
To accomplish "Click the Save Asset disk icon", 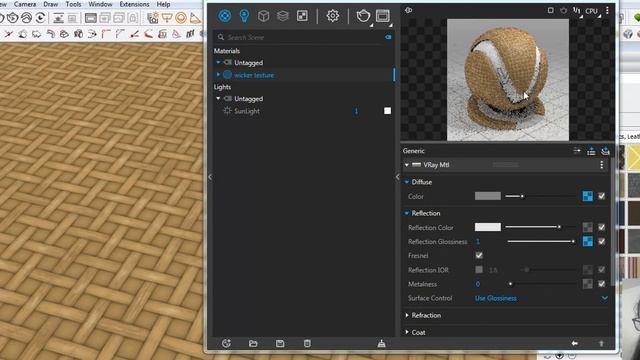I will [x=280, y=344].
